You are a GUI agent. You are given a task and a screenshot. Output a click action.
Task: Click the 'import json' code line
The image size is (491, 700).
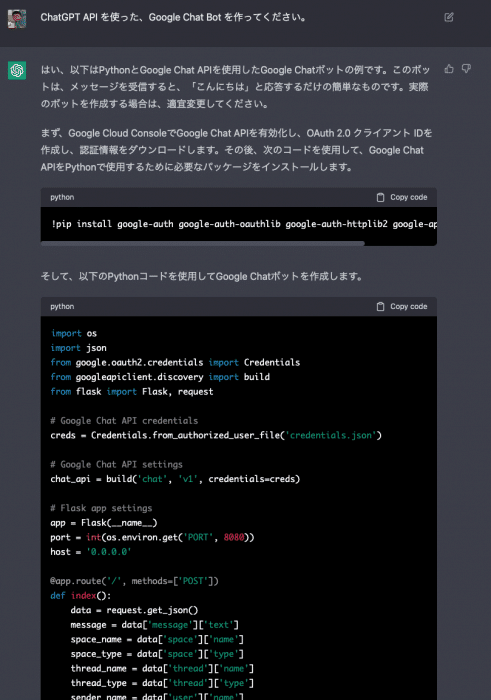79,348
